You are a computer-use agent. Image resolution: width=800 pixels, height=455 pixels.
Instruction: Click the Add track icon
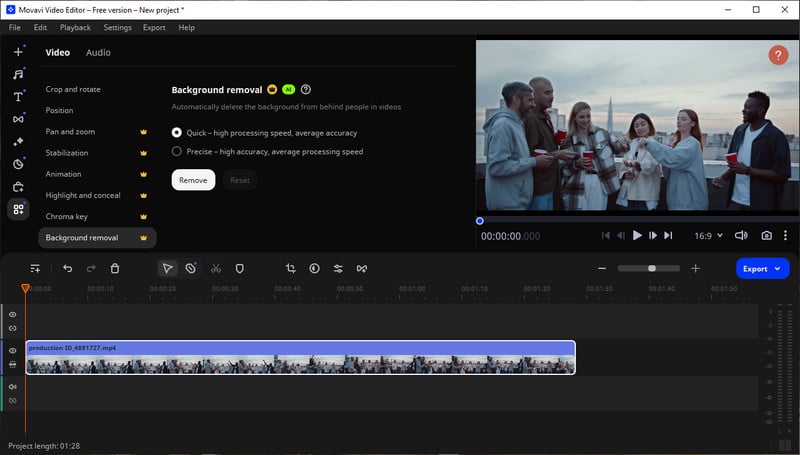pyautogui.click(x=35, y=268)
